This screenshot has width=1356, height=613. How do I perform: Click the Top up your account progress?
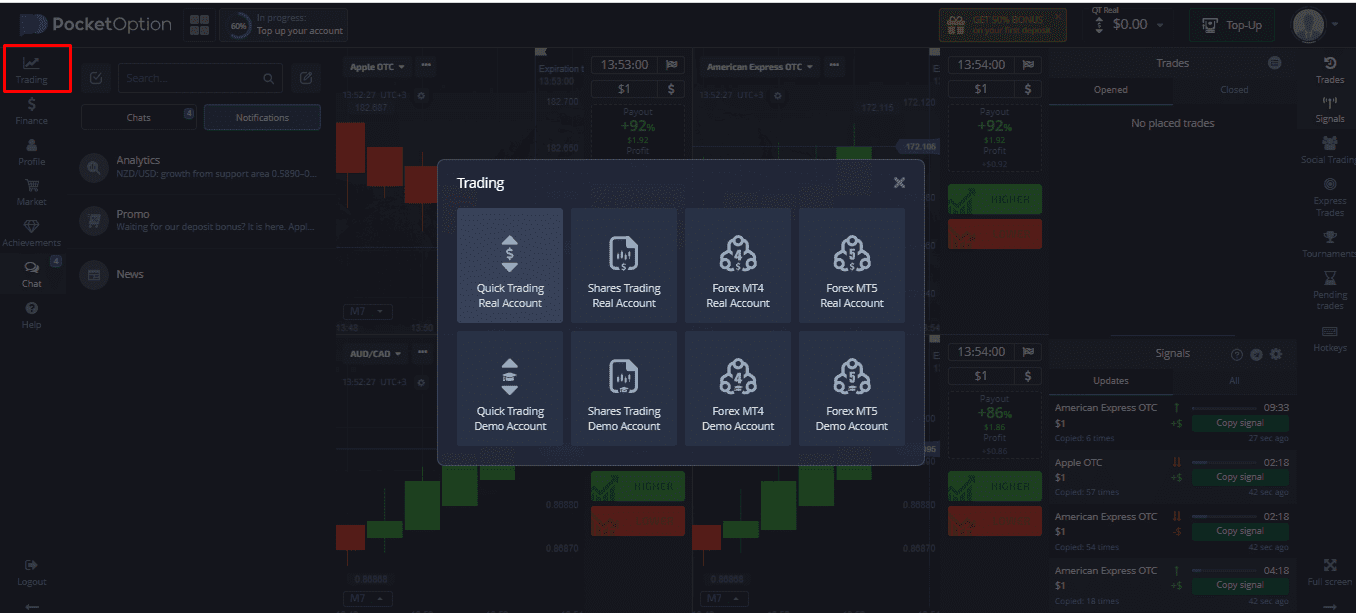pos(284,25)
